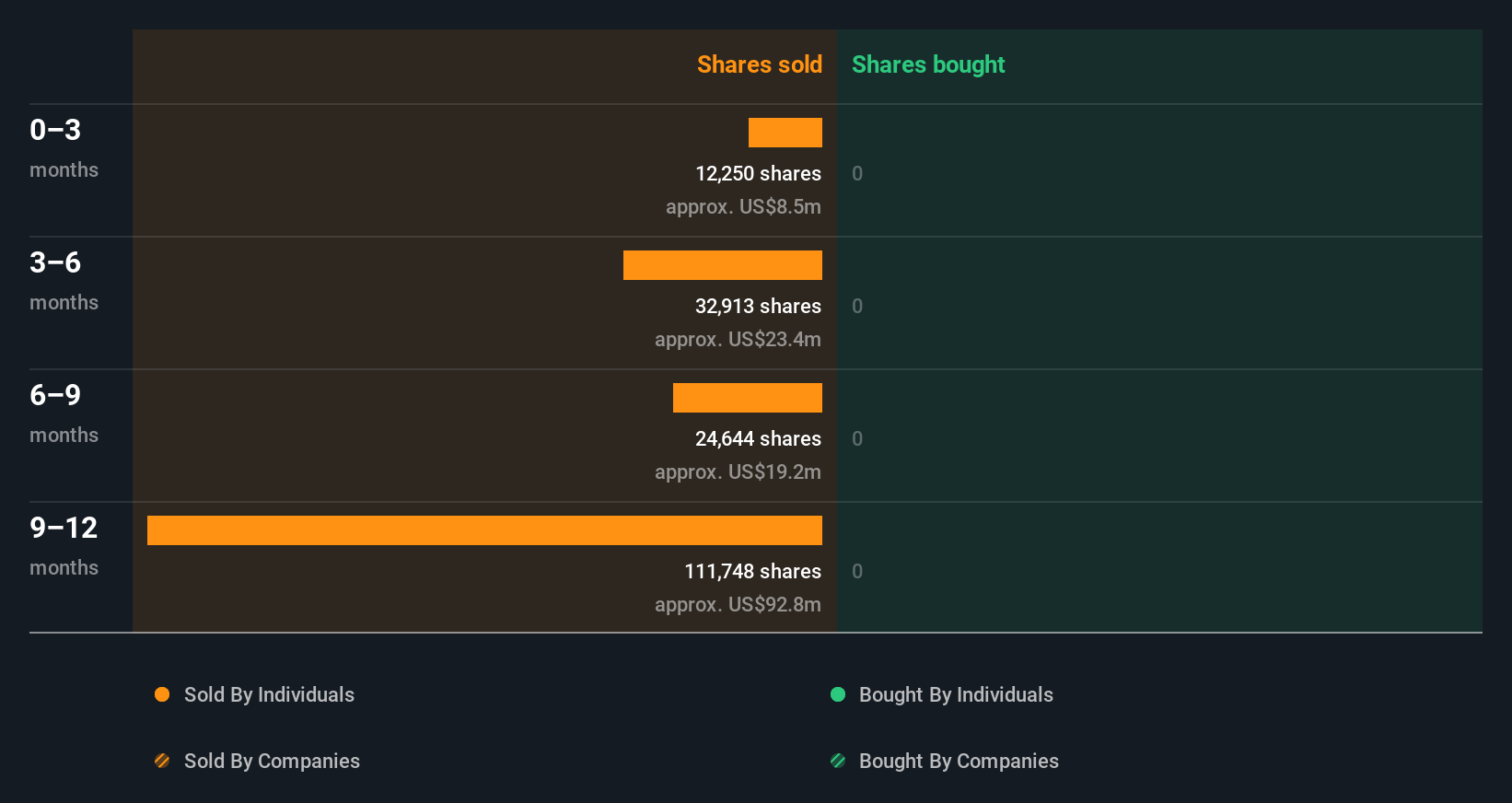Select the 0–3 months orange bar

click(x=785, y=133)
